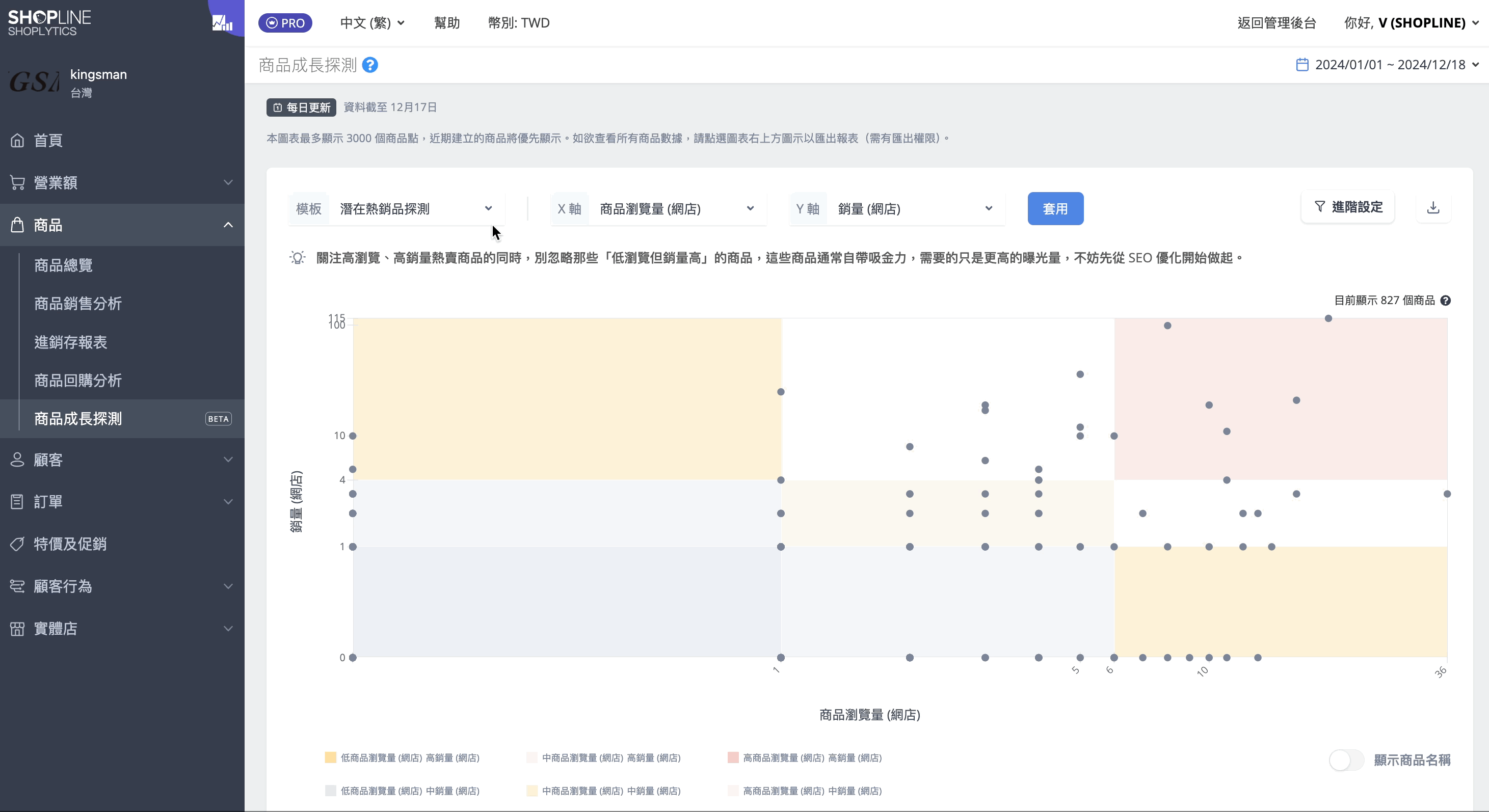This screenshot has width=1489, height=812.
Task: Click the SHOPLINE Shoplytics logo
Action: pyautogui.click(x=49, y=23)
